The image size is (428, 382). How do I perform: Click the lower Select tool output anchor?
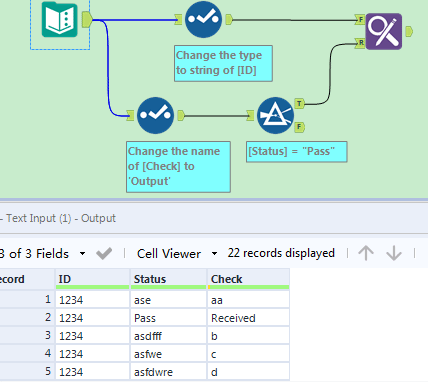coord(181,115)
